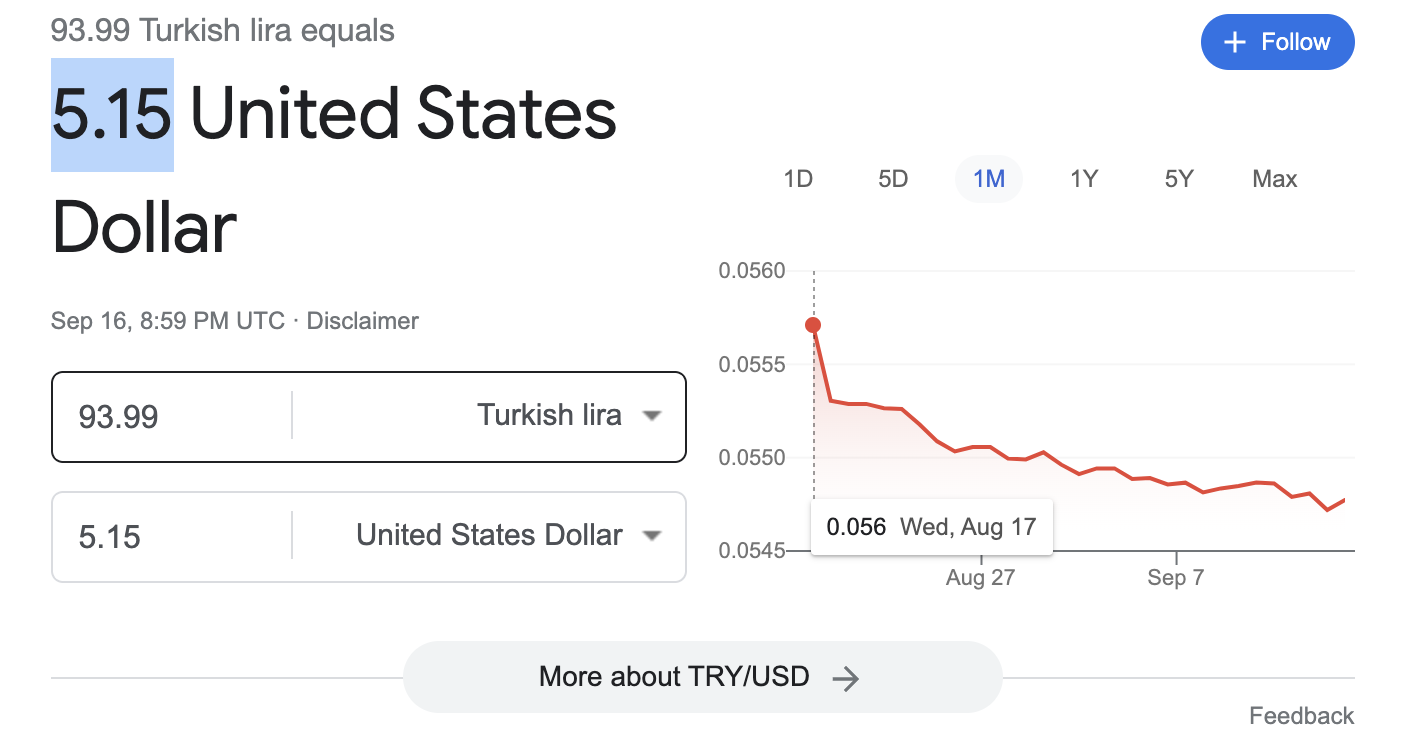Show the 1Y chart range
Screen dimensions: 1426x750
[1084, 179]
